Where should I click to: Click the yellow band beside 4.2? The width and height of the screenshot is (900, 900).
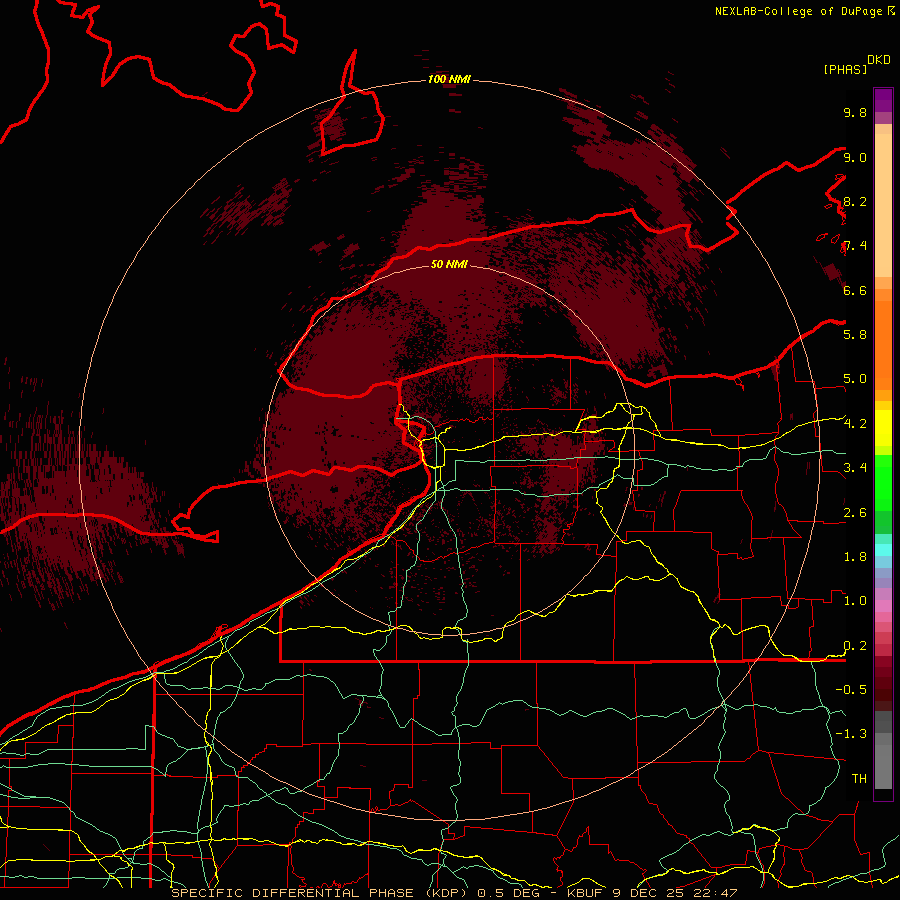tap(883, 428)
